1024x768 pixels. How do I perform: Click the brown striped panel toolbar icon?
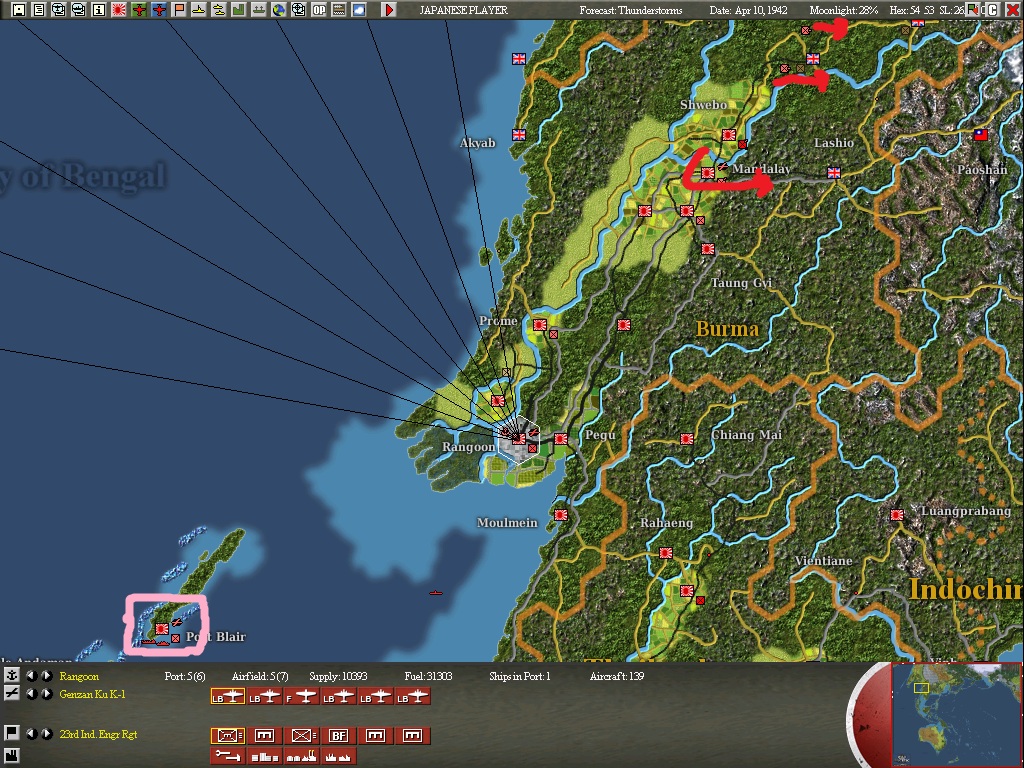pyautogui.click(x=339, y=10)
